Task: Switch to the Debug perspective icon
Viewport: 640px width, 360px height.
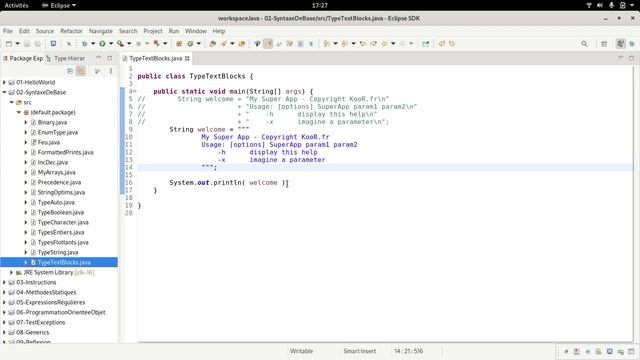Action: coord(632,44)
